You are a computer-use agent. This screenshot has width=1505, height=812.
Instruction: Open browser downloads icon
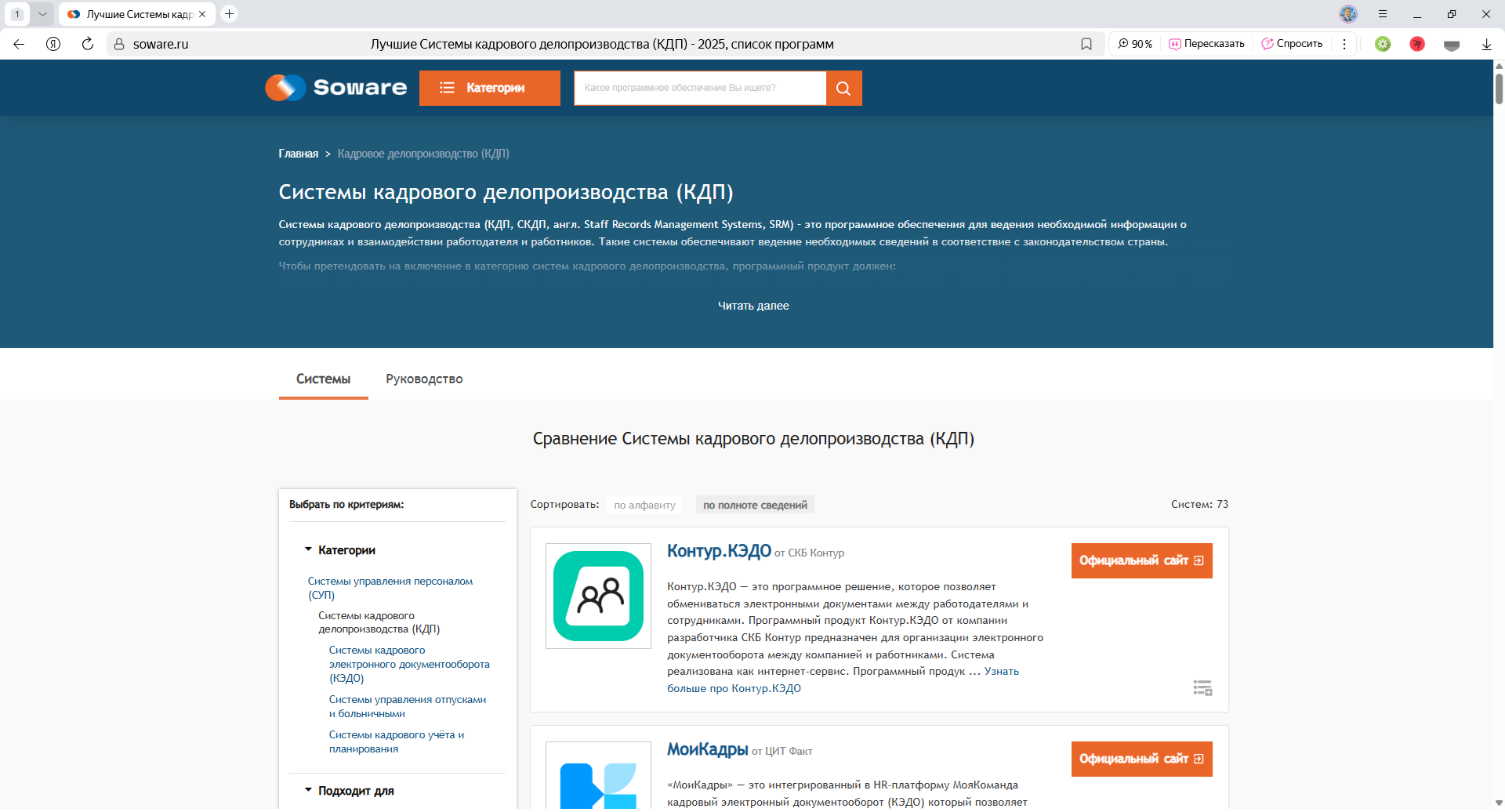point(1485,44)
